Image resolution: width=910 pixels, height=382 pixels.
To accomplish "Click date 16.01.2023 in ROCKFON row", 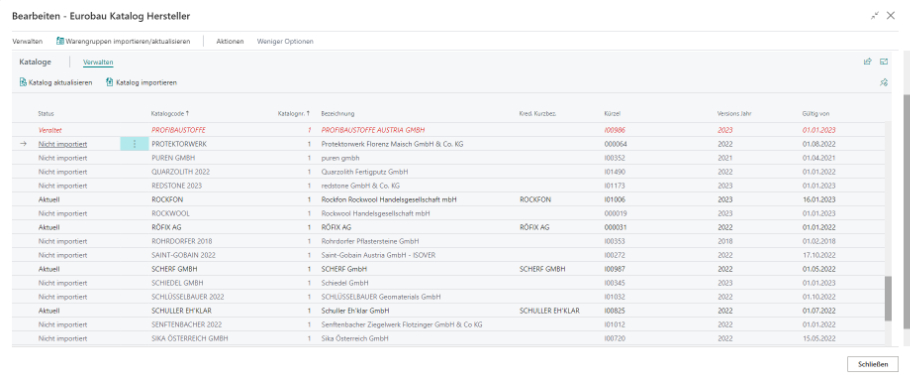I will 819,200.
